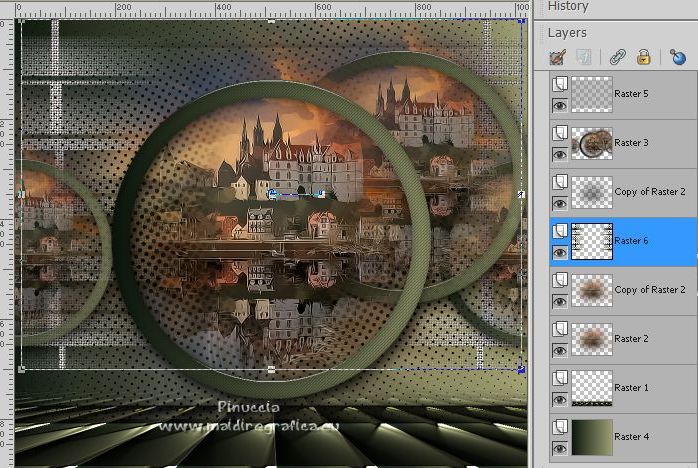Click the right-middle handle of the transform box

click(521, 195)
